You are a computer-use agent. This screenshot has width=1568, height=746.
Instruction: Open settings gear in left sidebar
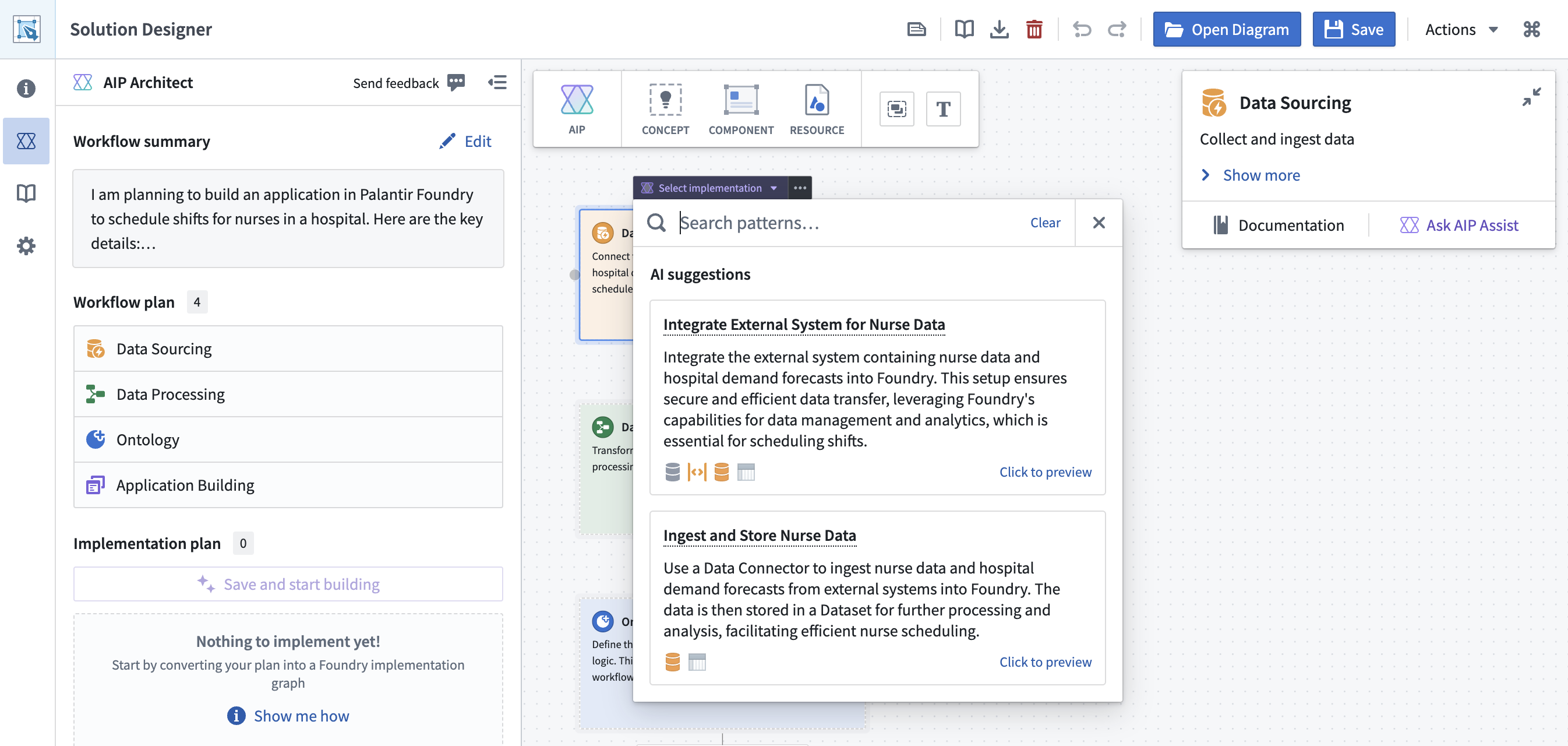coord(26,246)
